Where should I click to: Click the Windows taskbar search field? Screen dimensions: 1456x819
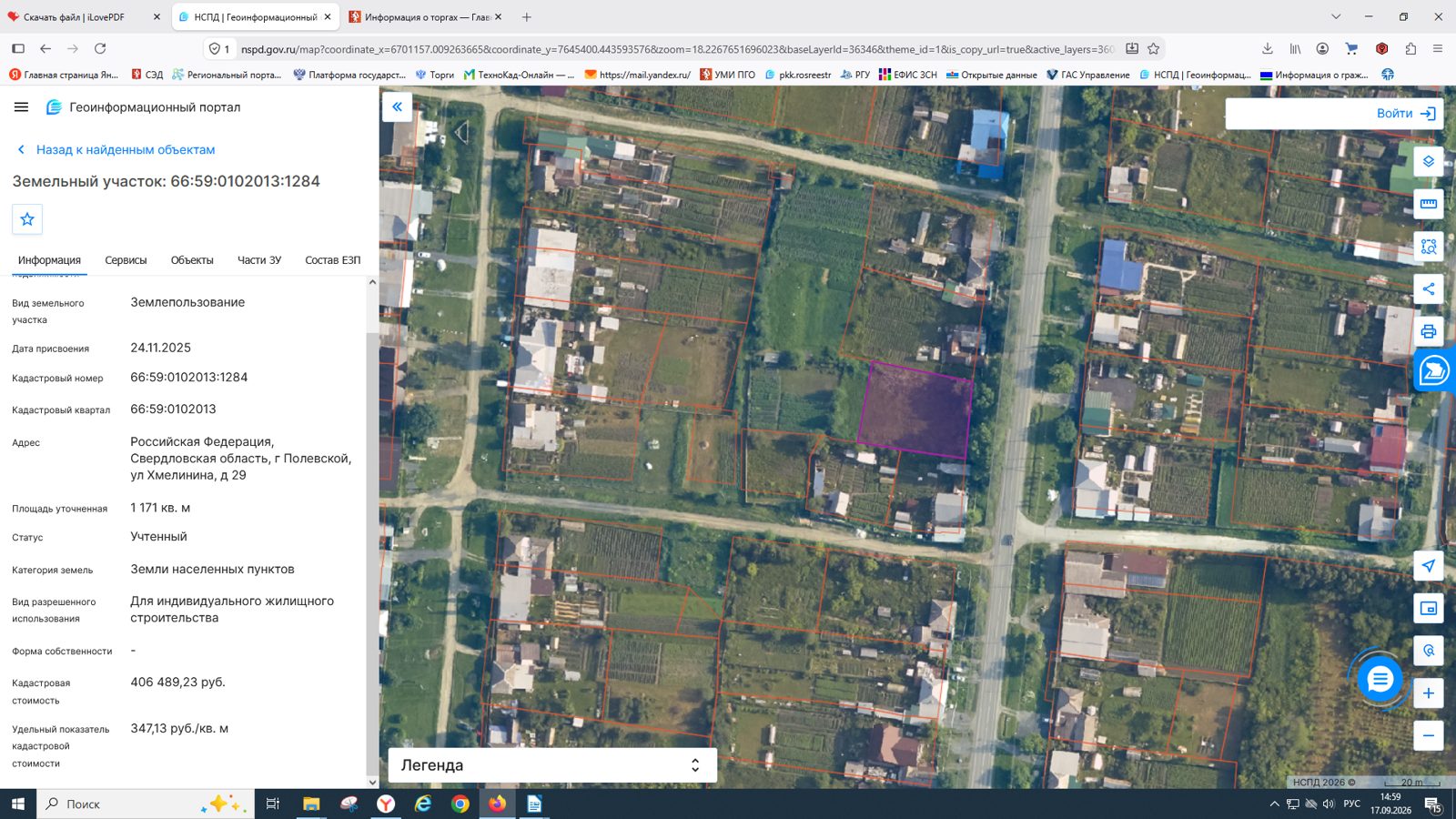pos(146,804)
